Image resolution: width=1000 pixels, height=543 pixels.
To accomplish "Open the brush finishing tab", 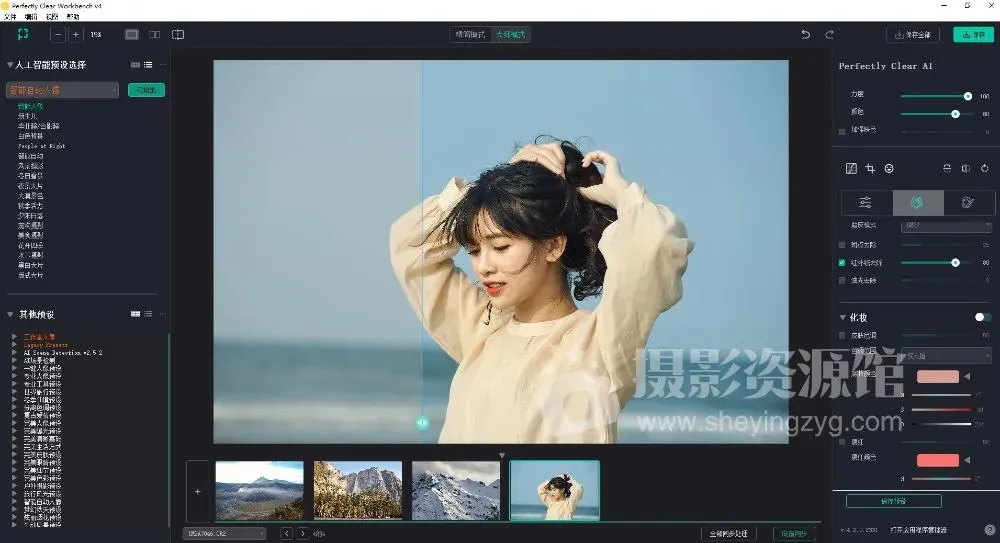I will (968, 202).
